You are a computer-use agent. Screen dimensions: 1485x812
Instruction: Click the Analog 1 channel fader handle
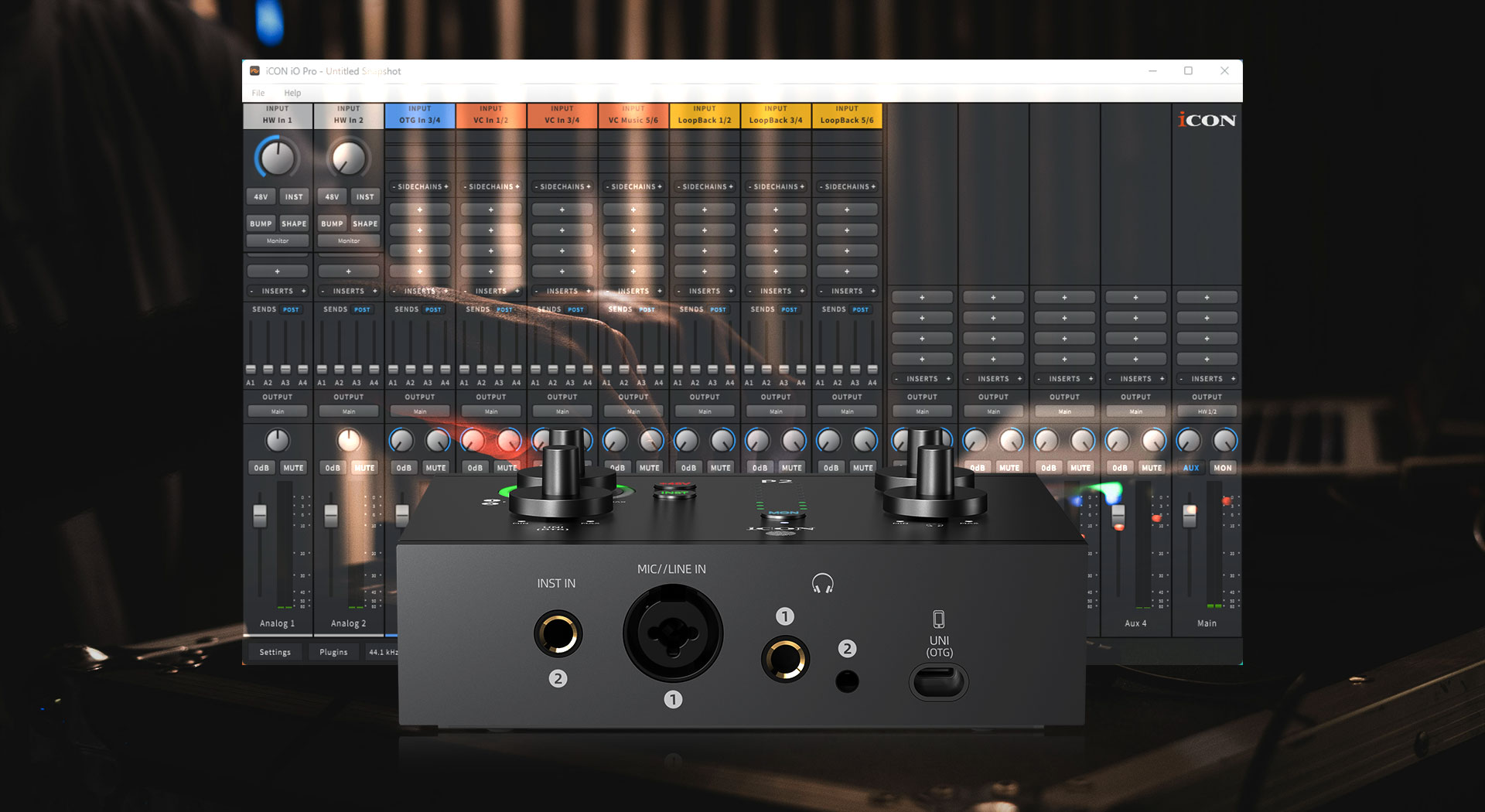pyautogui.click(x=260, y=515)
